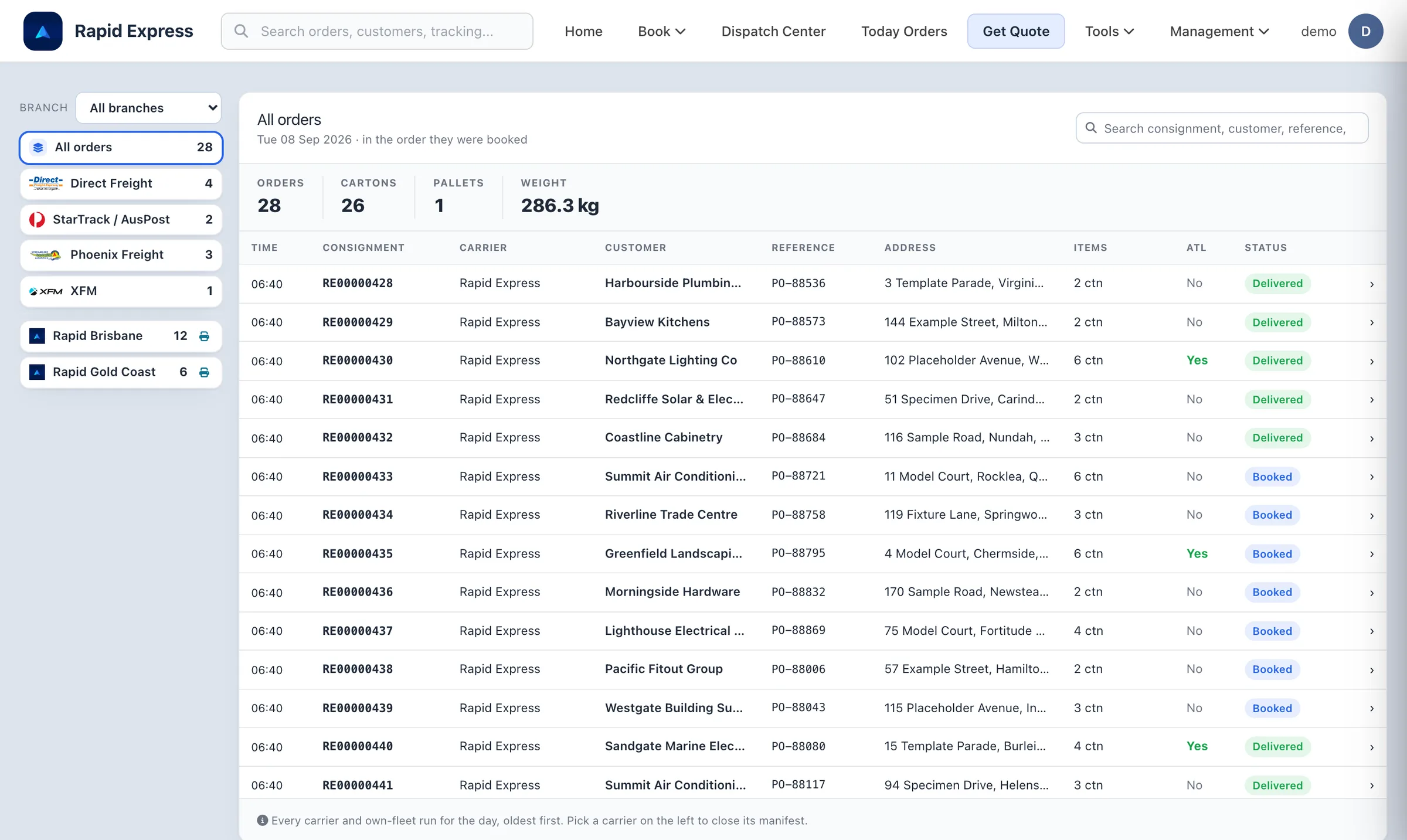The width and height of the screenshot is (1407, 840).
Task: Expand the Book menu
Action: (661, 31)
